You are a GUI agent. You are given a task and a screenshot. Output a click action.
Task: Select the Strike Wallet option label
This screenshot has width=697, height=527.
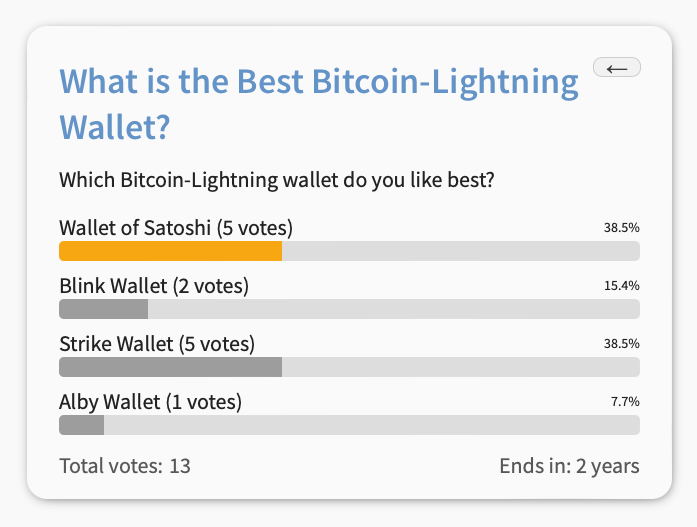(157, 344)
